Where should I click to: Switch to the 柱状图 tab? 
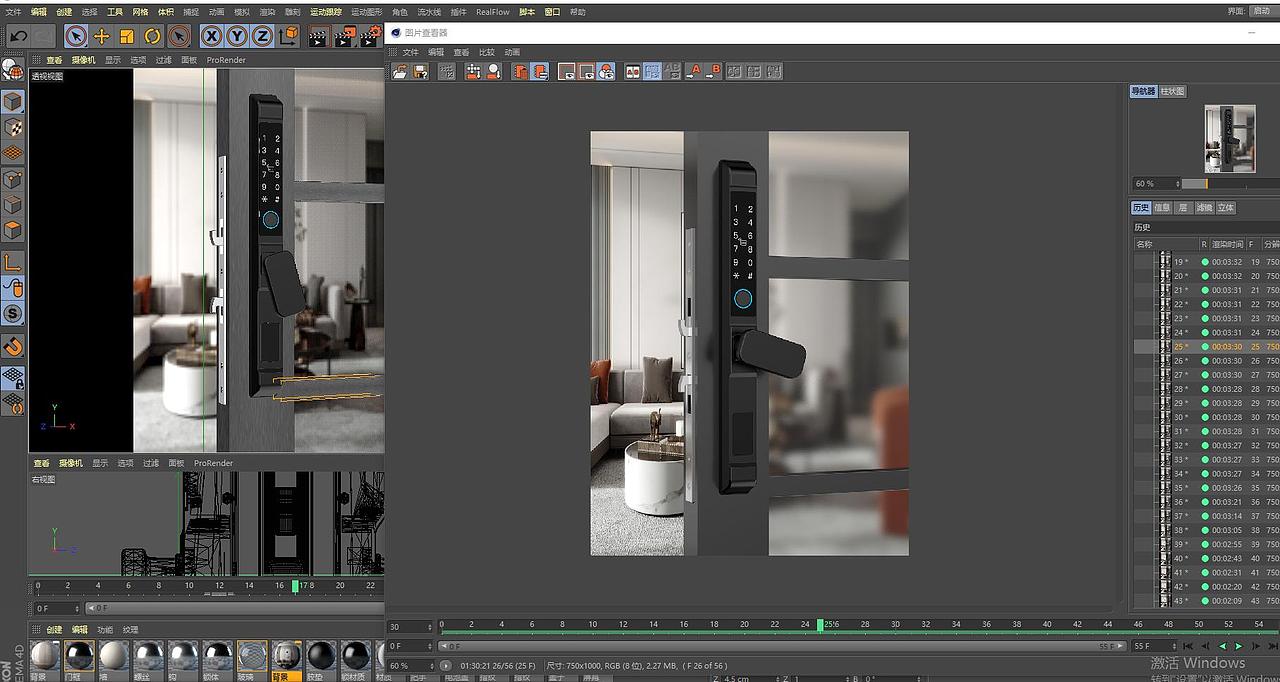(x=1173, y=91)
